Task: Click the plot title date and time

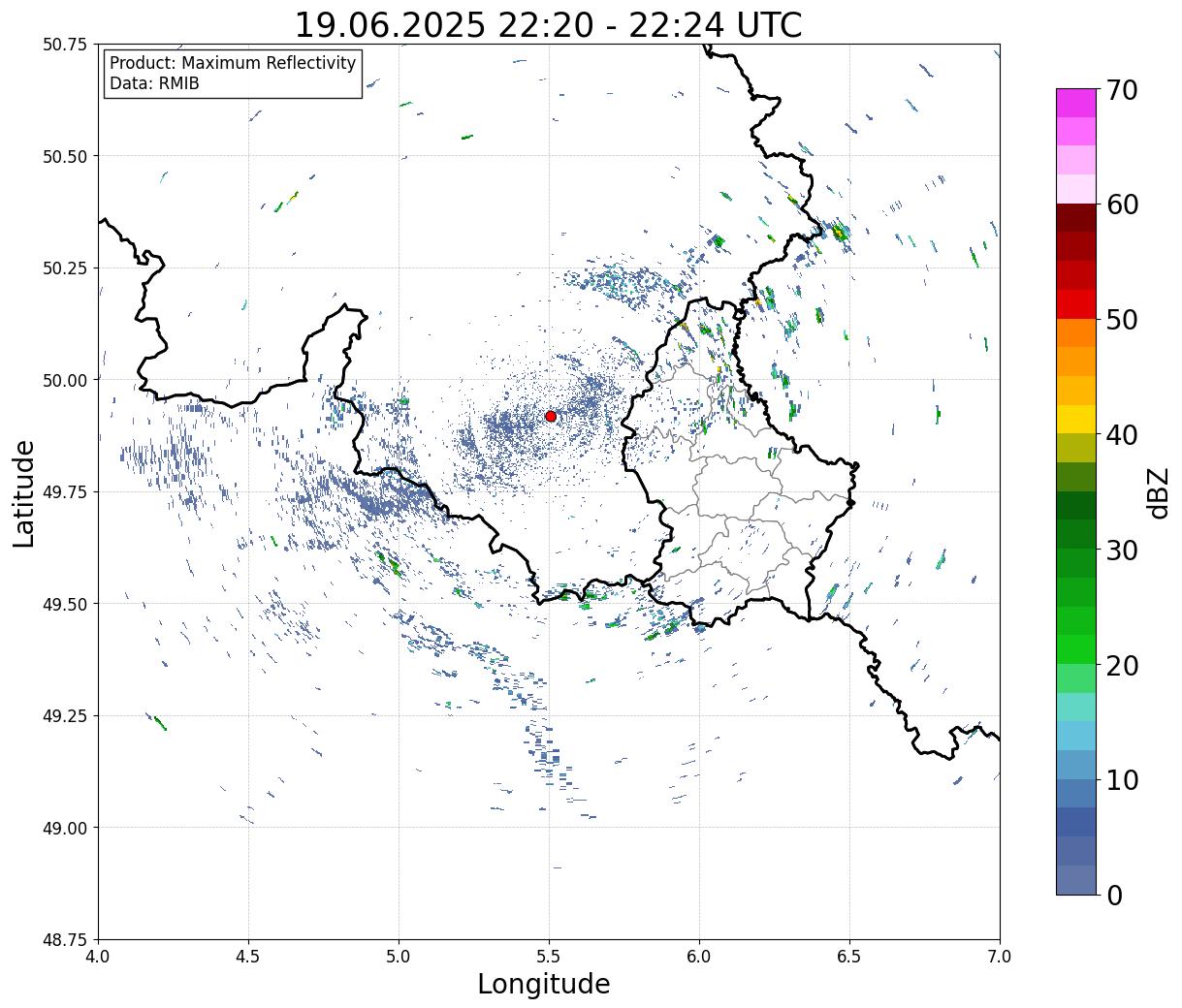Action: (548, 24)
